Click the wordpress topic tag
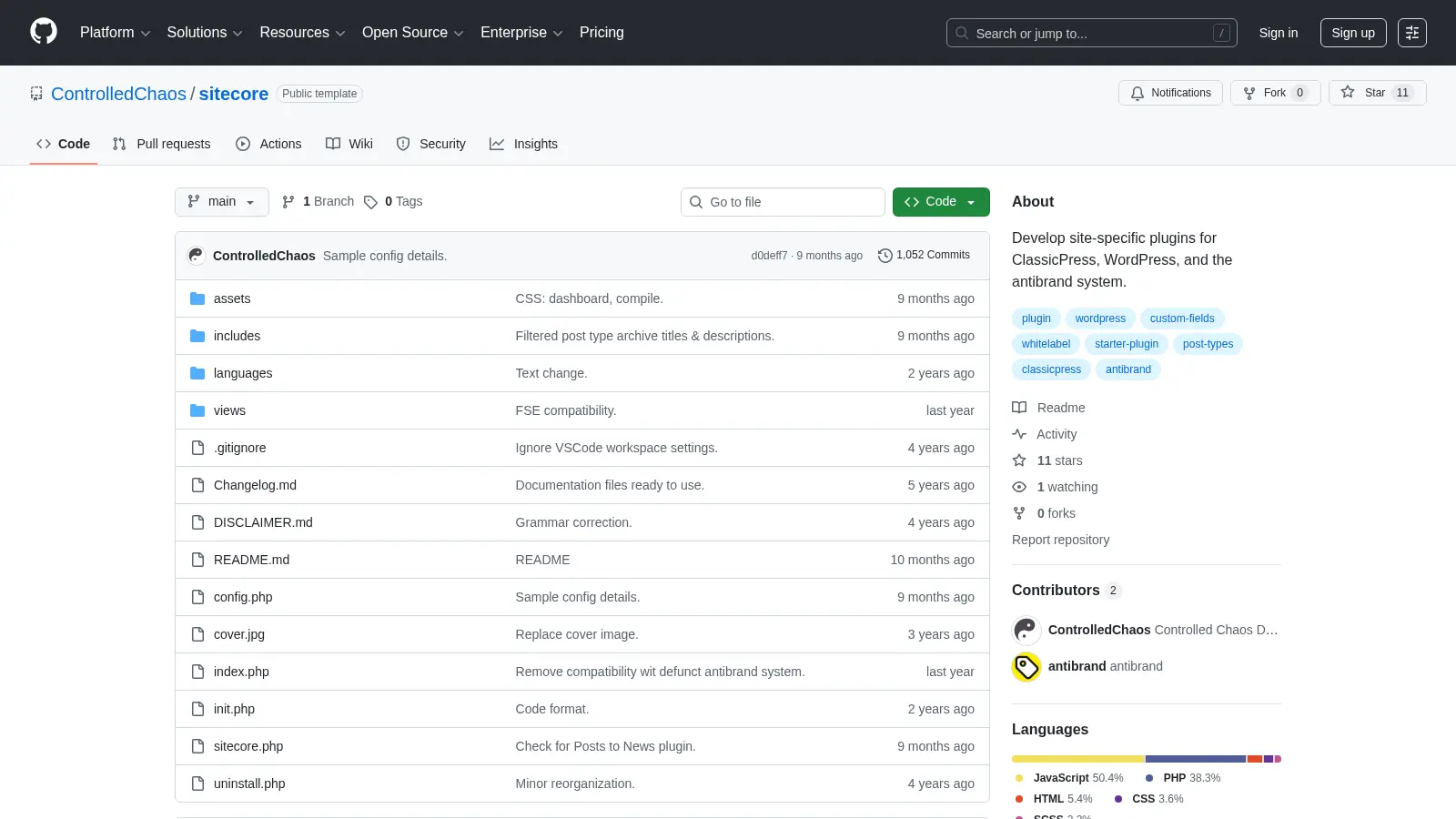This screenshot has width=1456, height=819. click(x=1100, y=318)
